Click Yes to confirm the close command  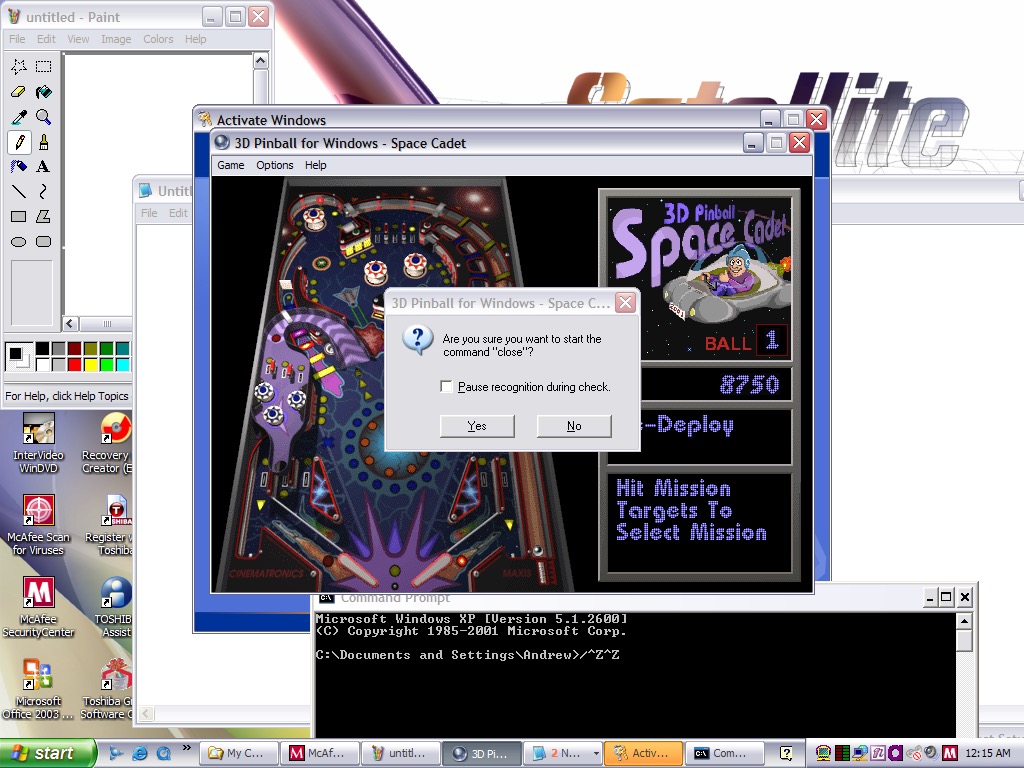pos(477,426)
